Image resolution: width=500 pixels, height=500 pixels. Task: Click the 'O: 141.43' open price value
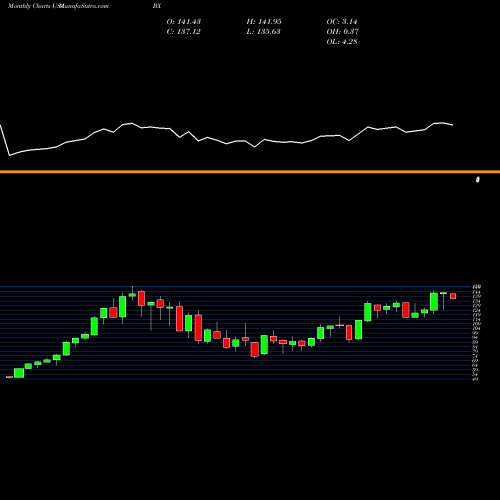[x=184, y=22]
